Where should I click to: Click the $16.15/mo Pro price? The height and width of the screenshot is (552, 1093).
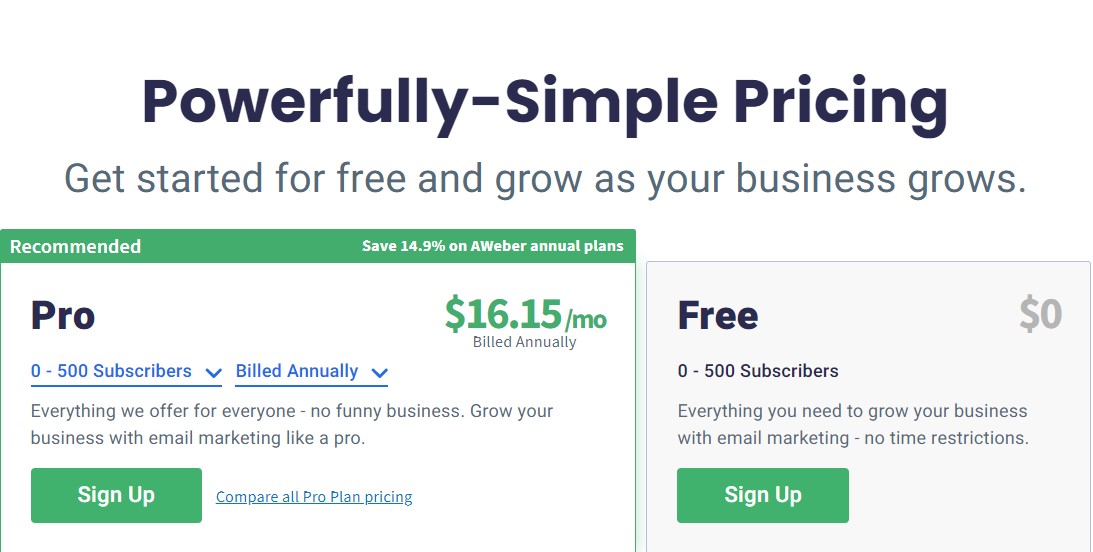[526, 314]
